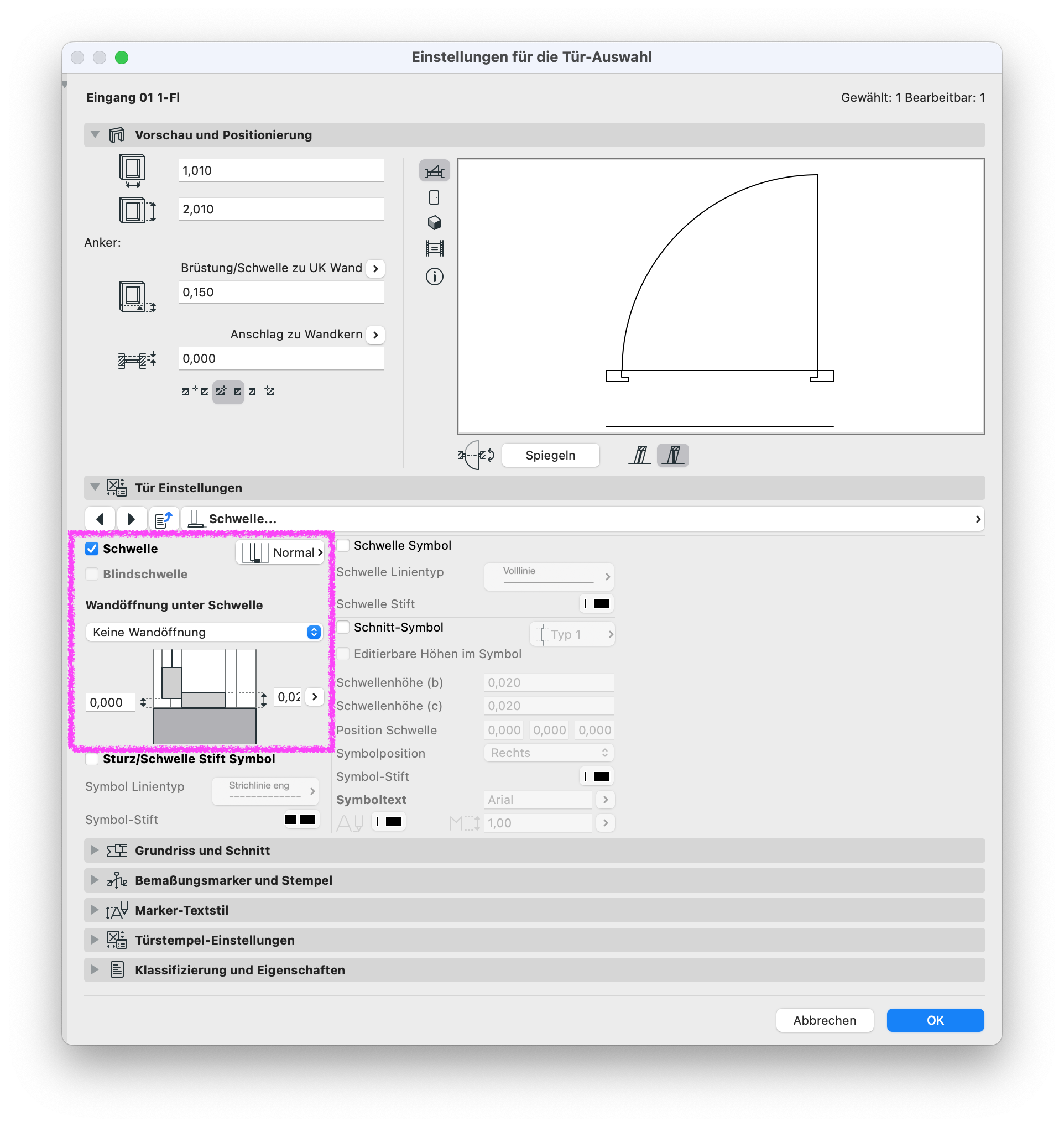
Task: Open the Symbolposition Rechts dropdown
Action: click(550, 753)
